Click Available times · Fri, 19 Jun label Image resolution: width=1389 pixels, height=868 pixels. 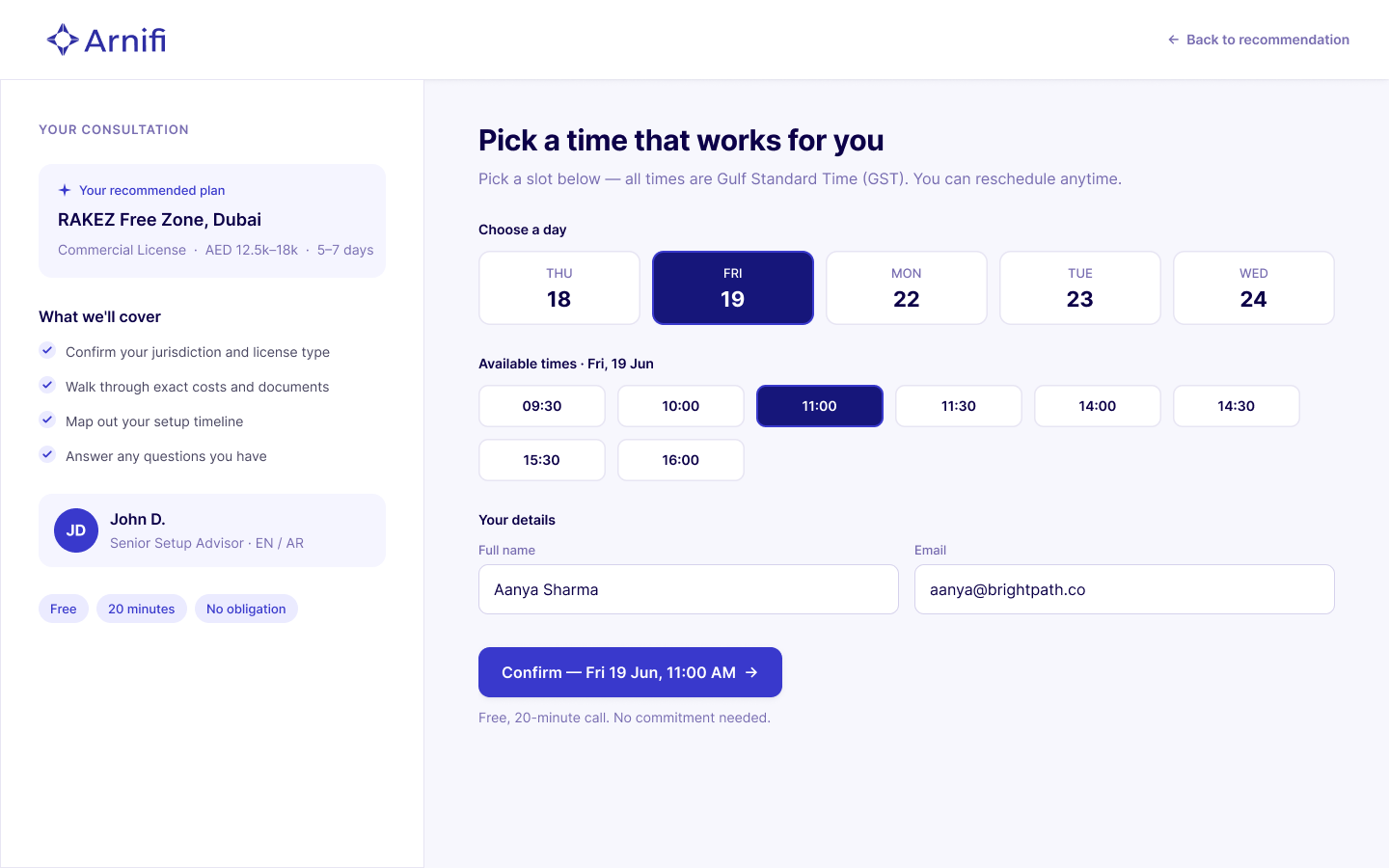566,364
